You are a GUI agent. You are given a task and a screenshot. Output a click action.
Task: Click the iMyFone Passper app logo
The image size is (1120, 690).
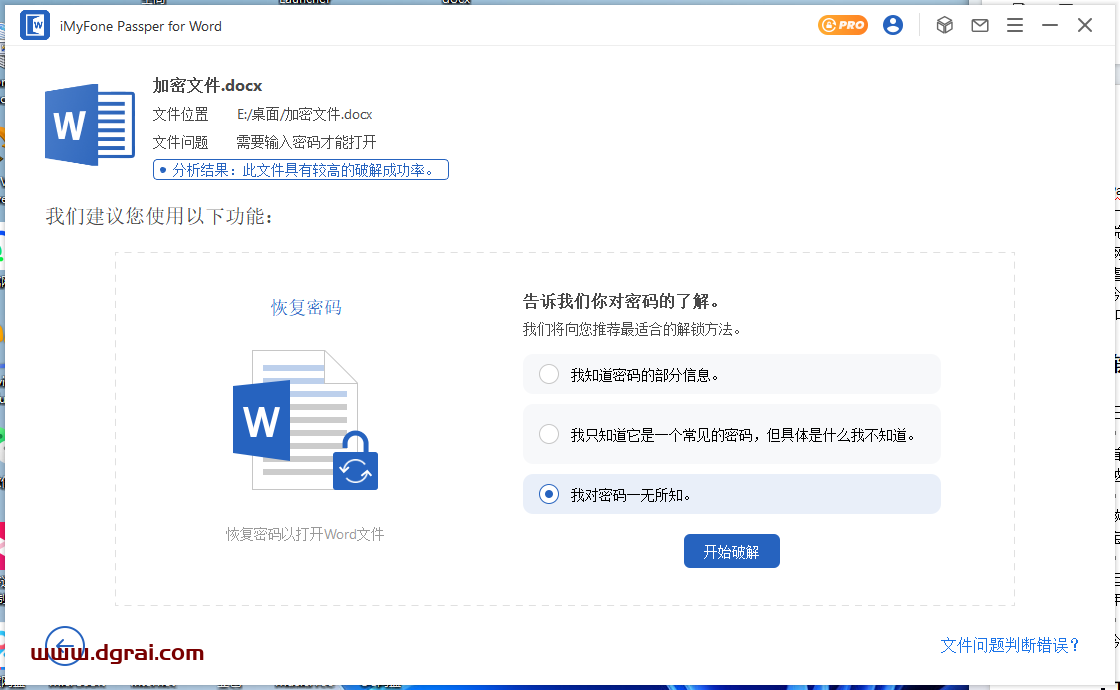point(35,26)
